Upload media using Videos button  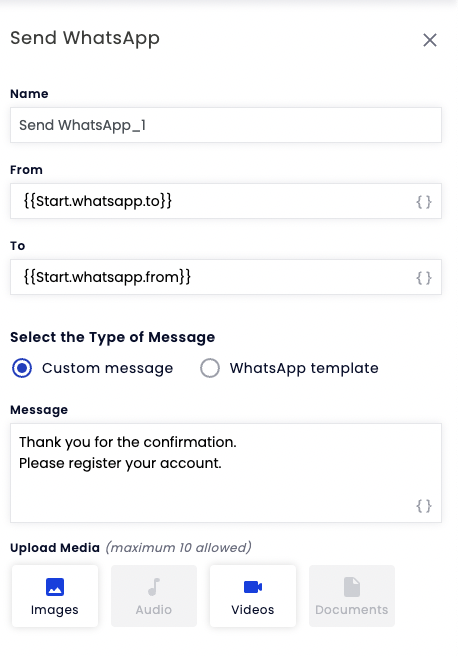(x=253, y=596)
